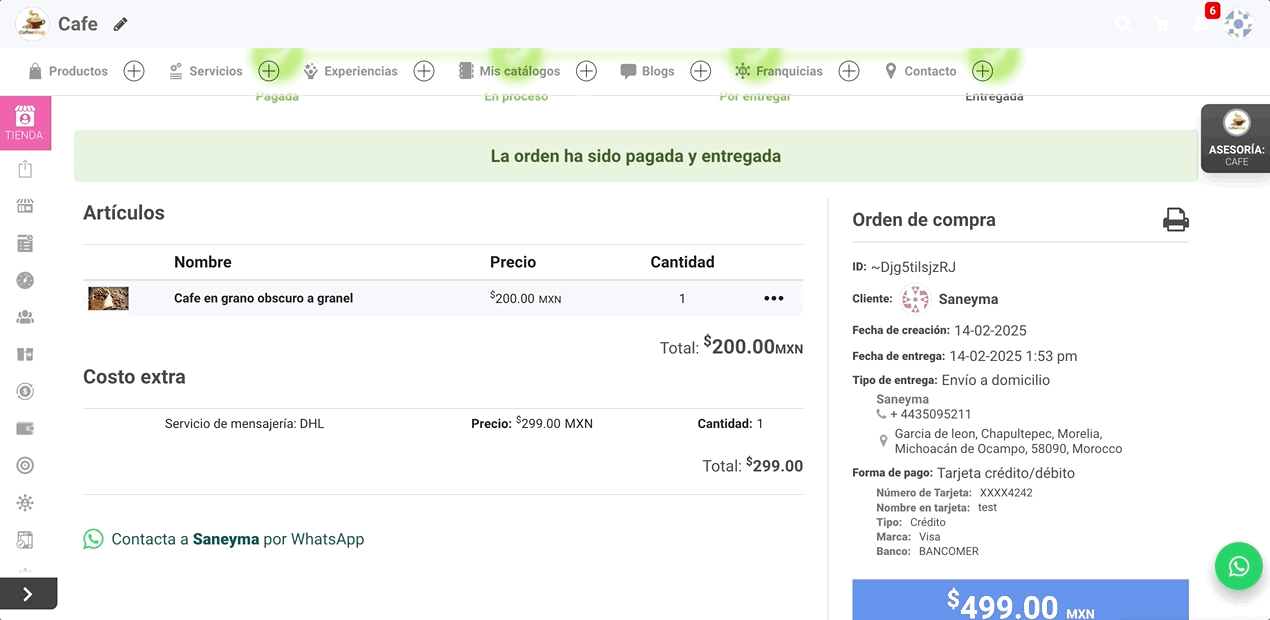Click the Cafe en grano product thumbnail
Screen dimensions: 1270x620
(107, 297)
